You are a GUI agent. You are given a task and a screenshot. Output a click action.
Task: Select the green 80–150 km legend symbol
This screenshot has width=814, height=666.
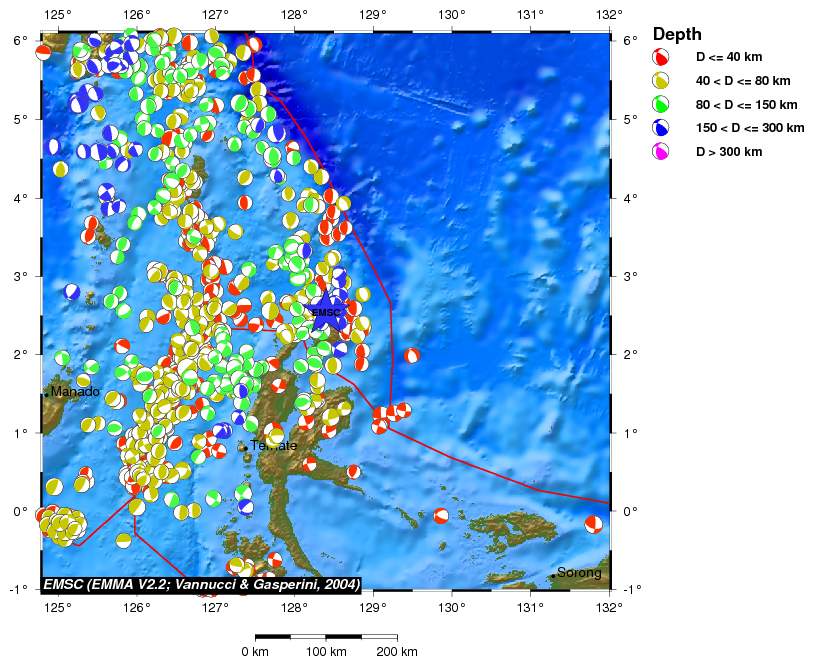[x=660, y=104]
